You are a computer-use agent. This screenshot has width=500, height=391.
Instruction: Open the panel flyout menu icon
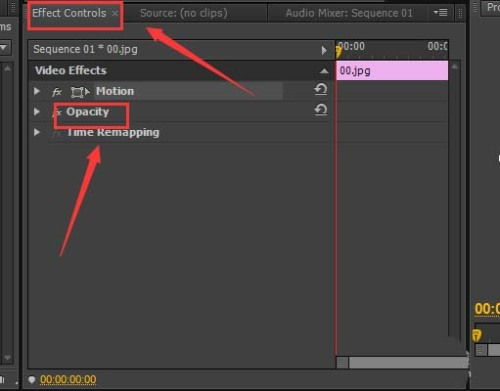(x=440, y=13)
